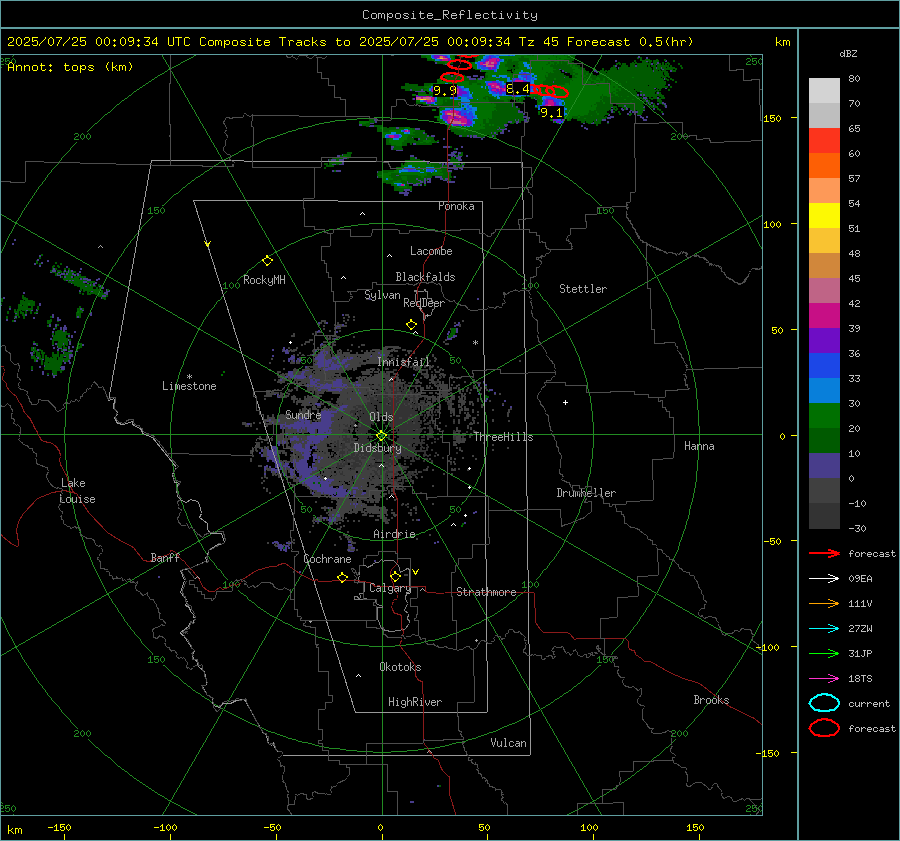Click the Okotoks city label

400,667
